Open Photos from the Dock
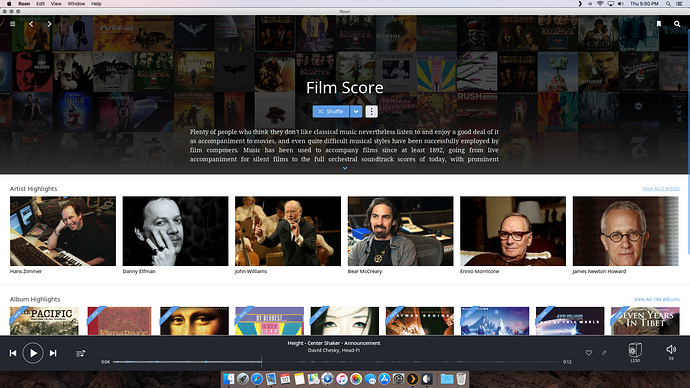The image size is (690, 388). click(x=356, y=379)
